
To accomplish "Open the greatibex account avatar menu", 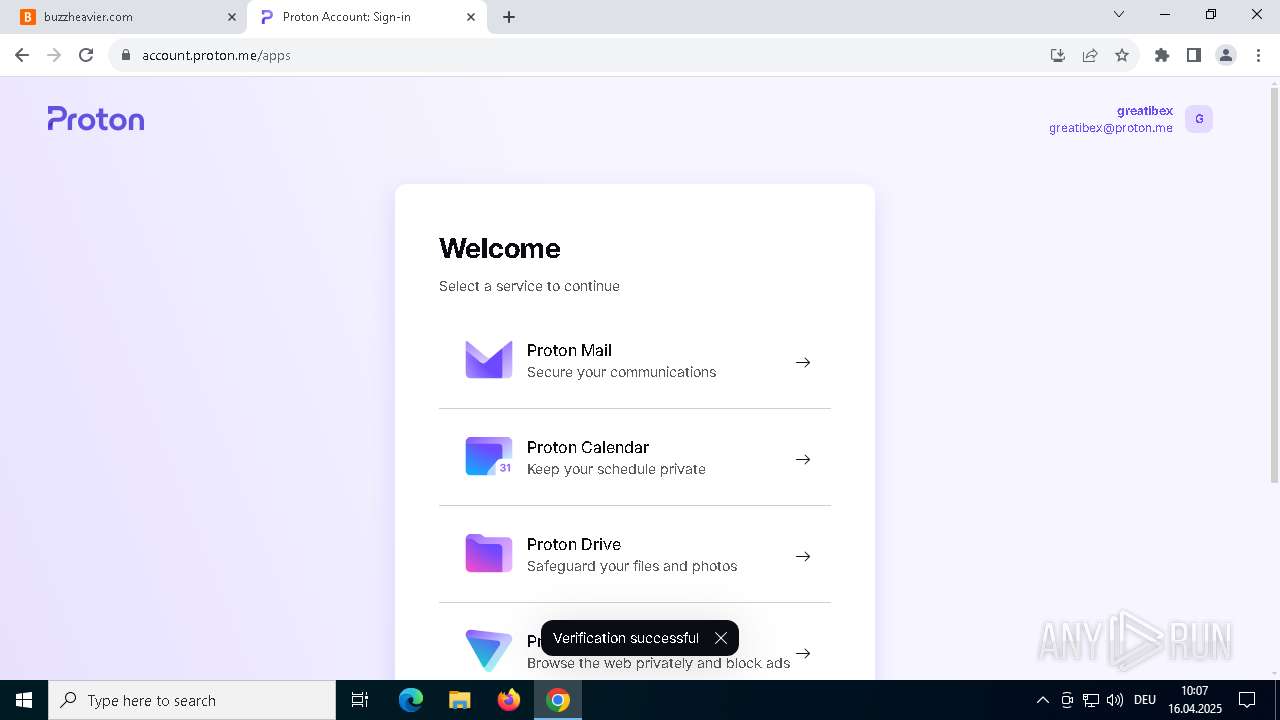I will (x=1199, y=119).
